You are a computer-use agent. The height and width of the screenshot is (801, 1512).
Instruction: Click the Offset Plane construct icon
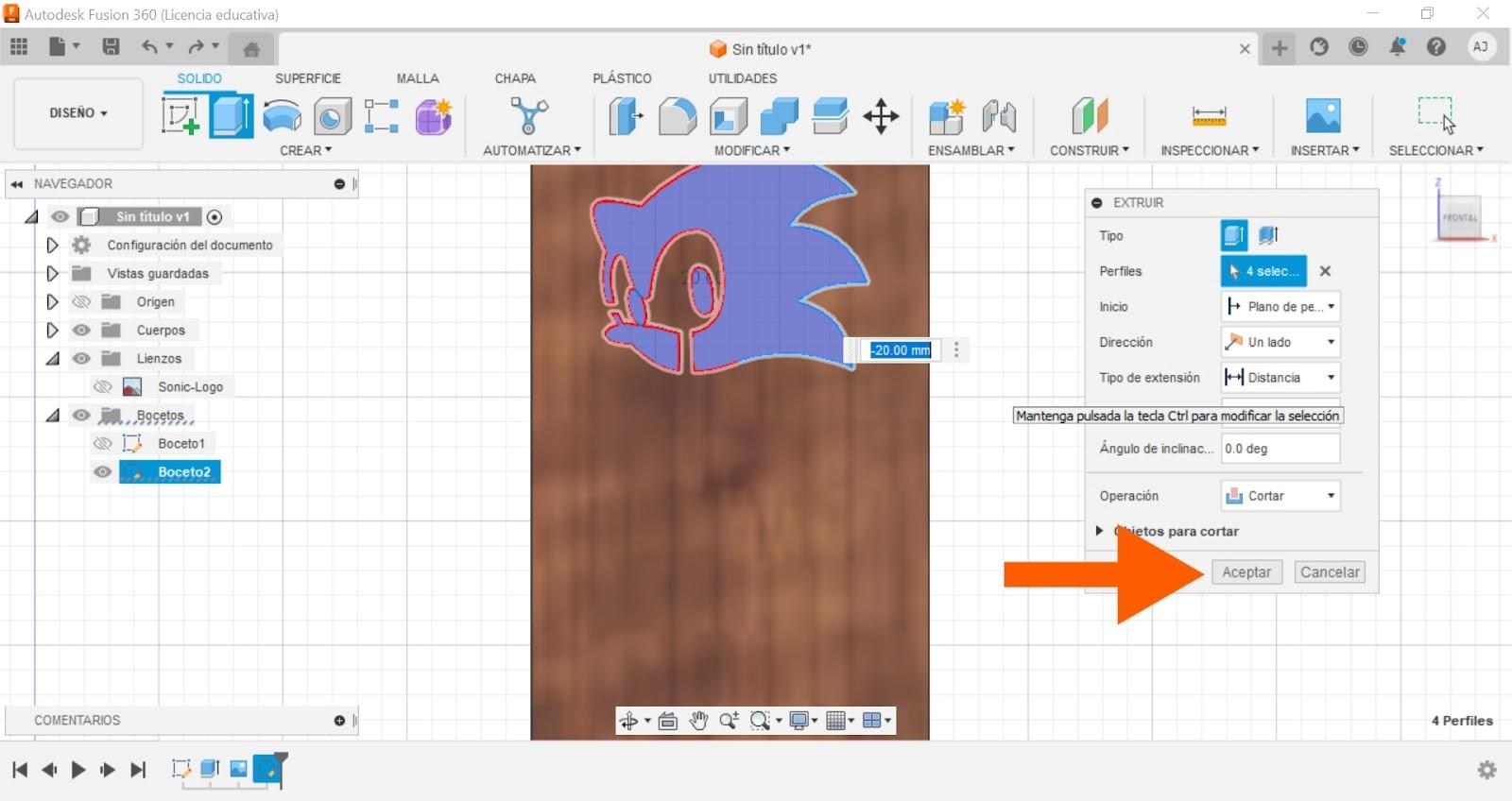coord(1090,117)
